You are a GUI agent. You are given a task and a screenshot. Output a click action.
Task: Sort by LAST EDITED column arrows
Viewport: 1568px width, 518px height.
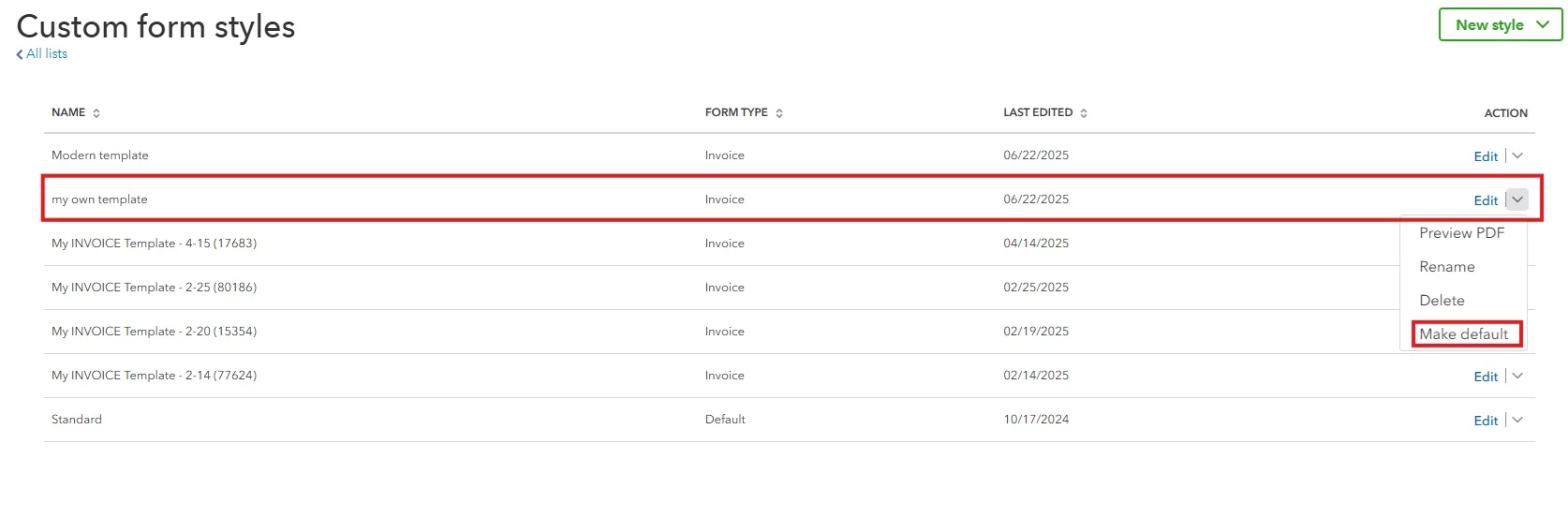coord(1084,113)
